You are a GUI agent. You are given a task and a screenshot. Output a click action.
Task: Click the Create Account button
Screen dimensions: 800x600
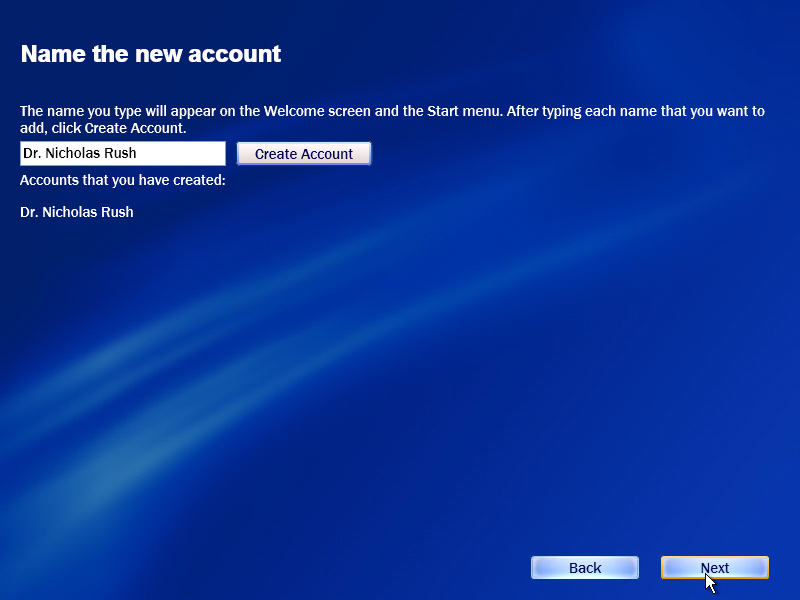(x=304, y=154)
